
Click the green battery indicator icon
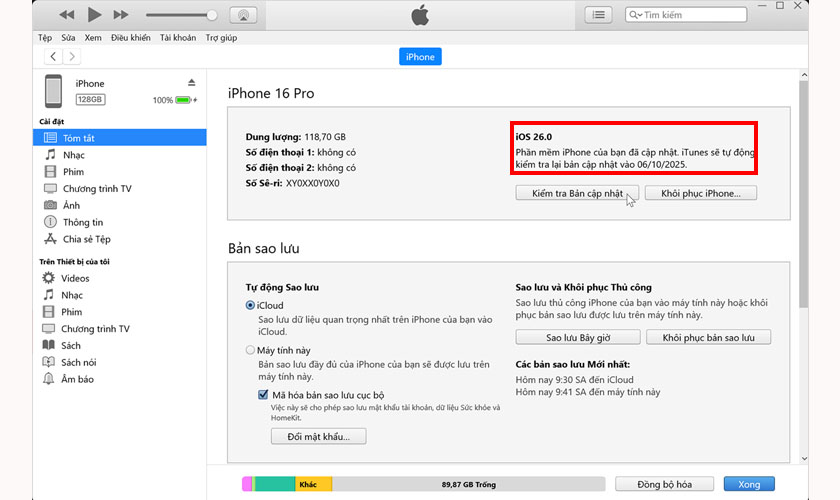(x=183, y=100)
